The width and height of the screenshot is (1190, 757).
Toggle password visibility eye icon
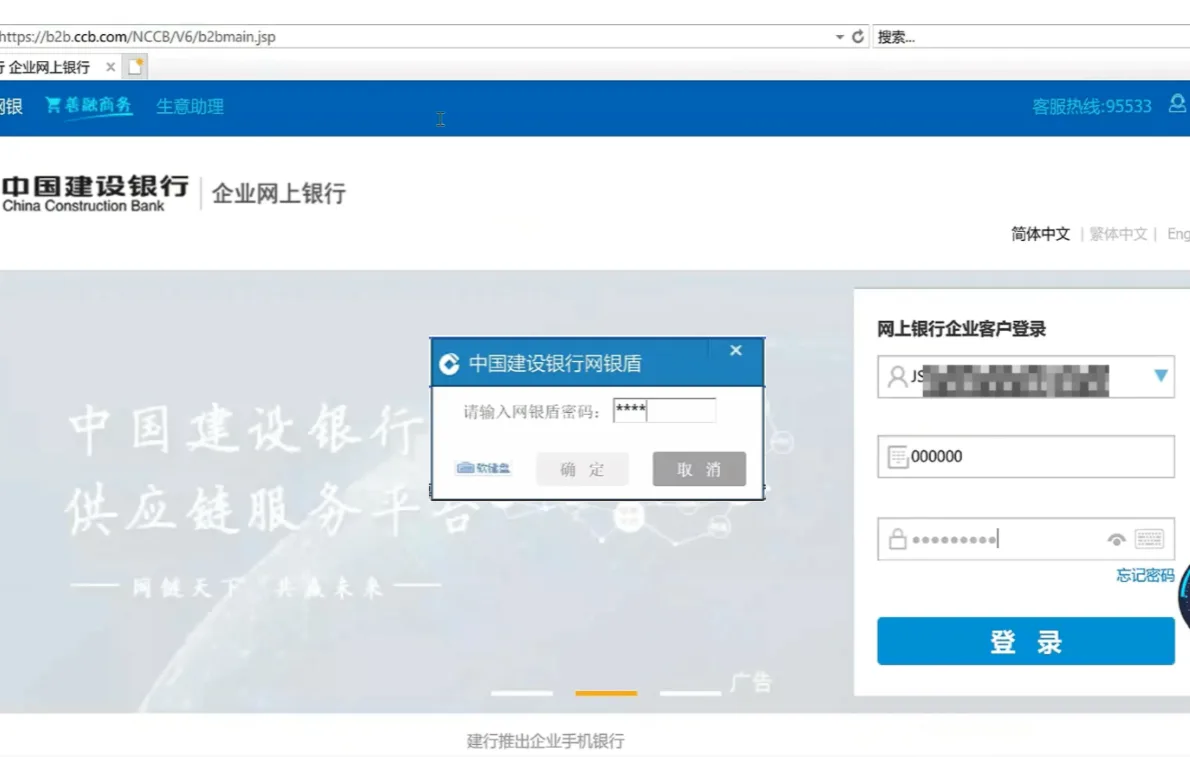(x=1116, y=540)
